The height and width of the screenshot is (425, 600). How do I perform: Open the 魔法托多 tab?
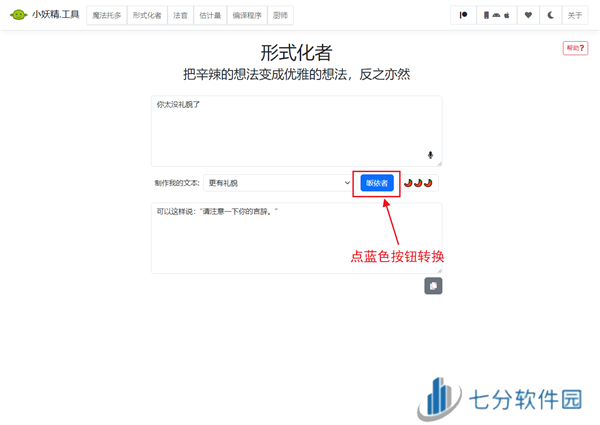[107, 16]
